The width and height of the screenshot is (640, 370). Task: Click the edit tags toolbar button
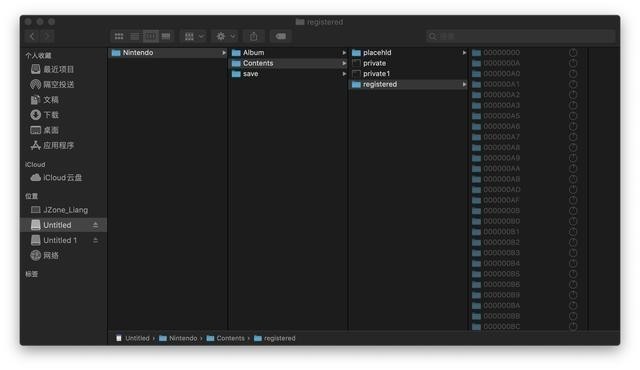(280, 36)
